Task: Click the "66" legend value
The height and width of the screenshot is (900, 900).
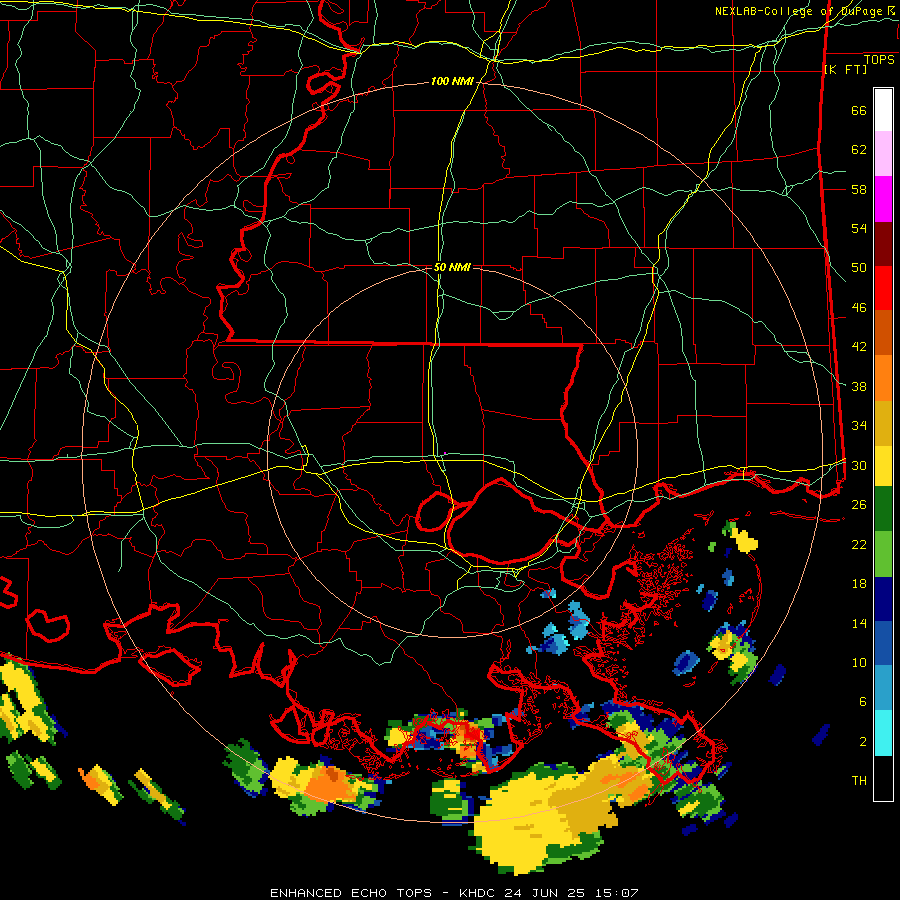Action: (x=859, y=110)
